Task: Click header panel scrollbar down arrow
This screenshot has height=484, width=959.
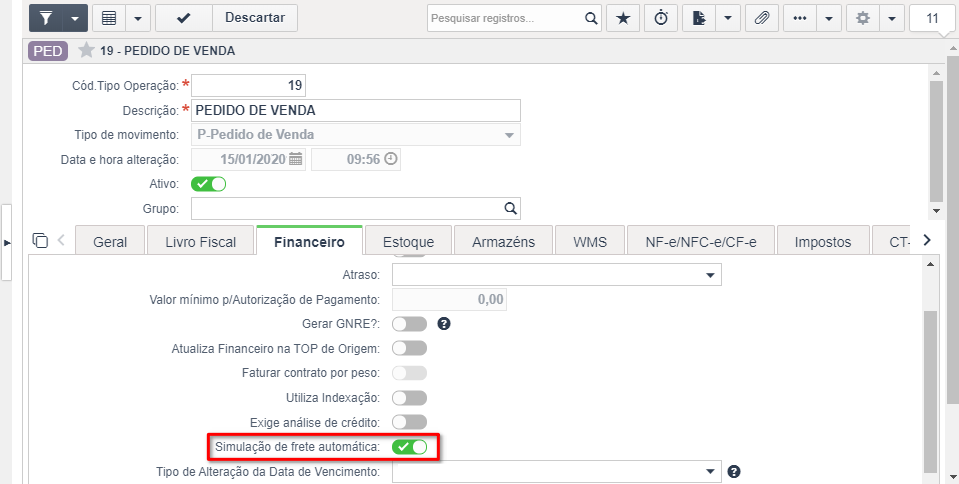Action: [936, 210]
